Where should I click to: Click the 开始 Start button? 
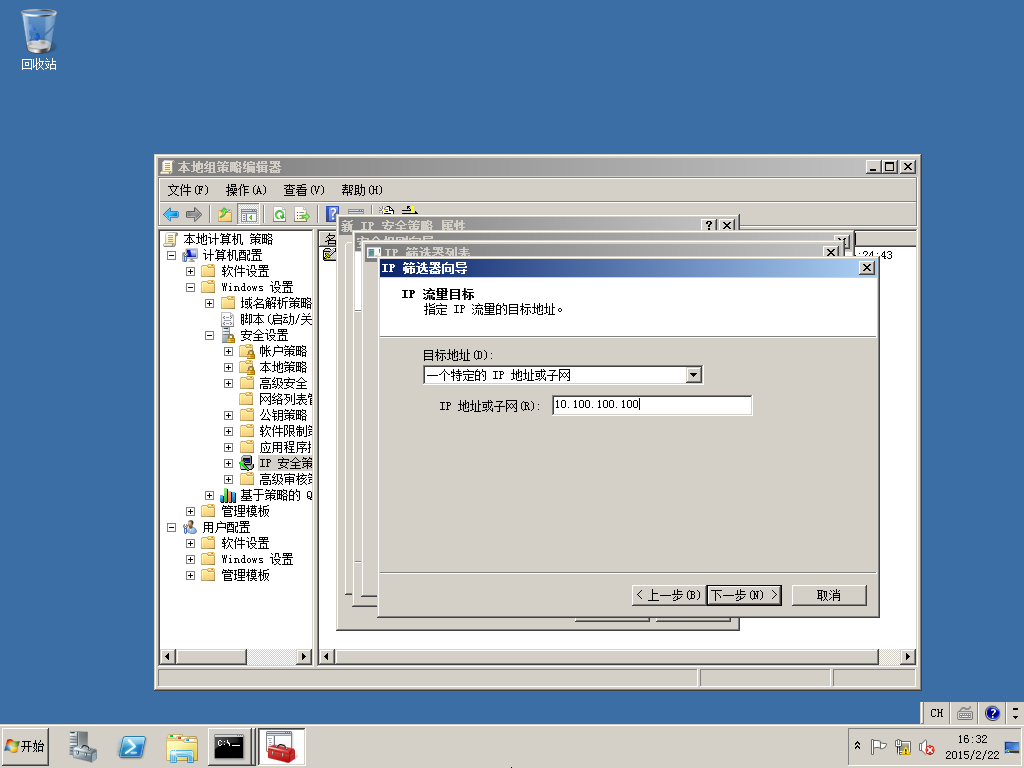tap(25, 746)
